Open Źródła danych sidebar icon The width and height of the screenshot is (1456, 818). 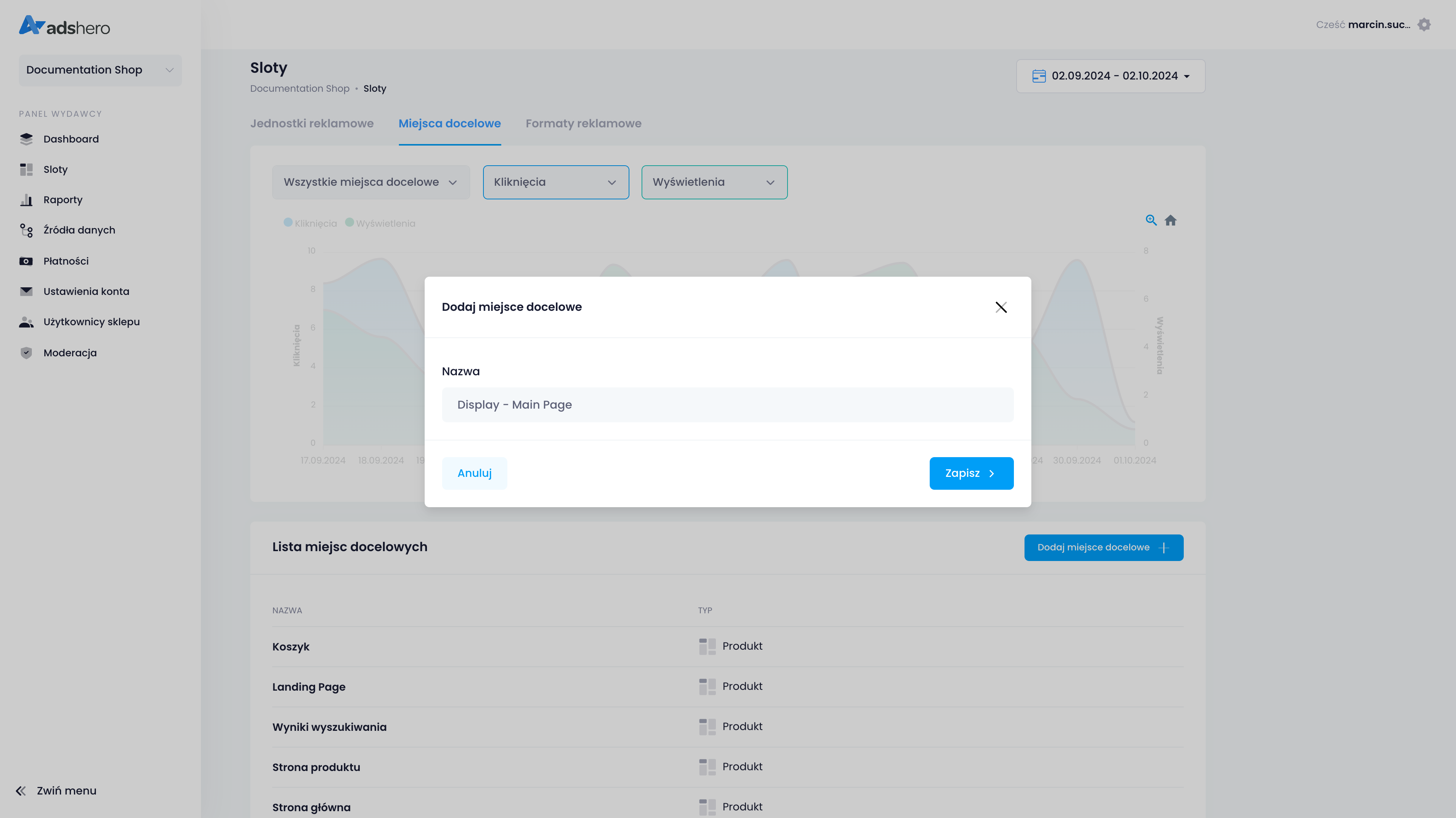click(26, 230)
